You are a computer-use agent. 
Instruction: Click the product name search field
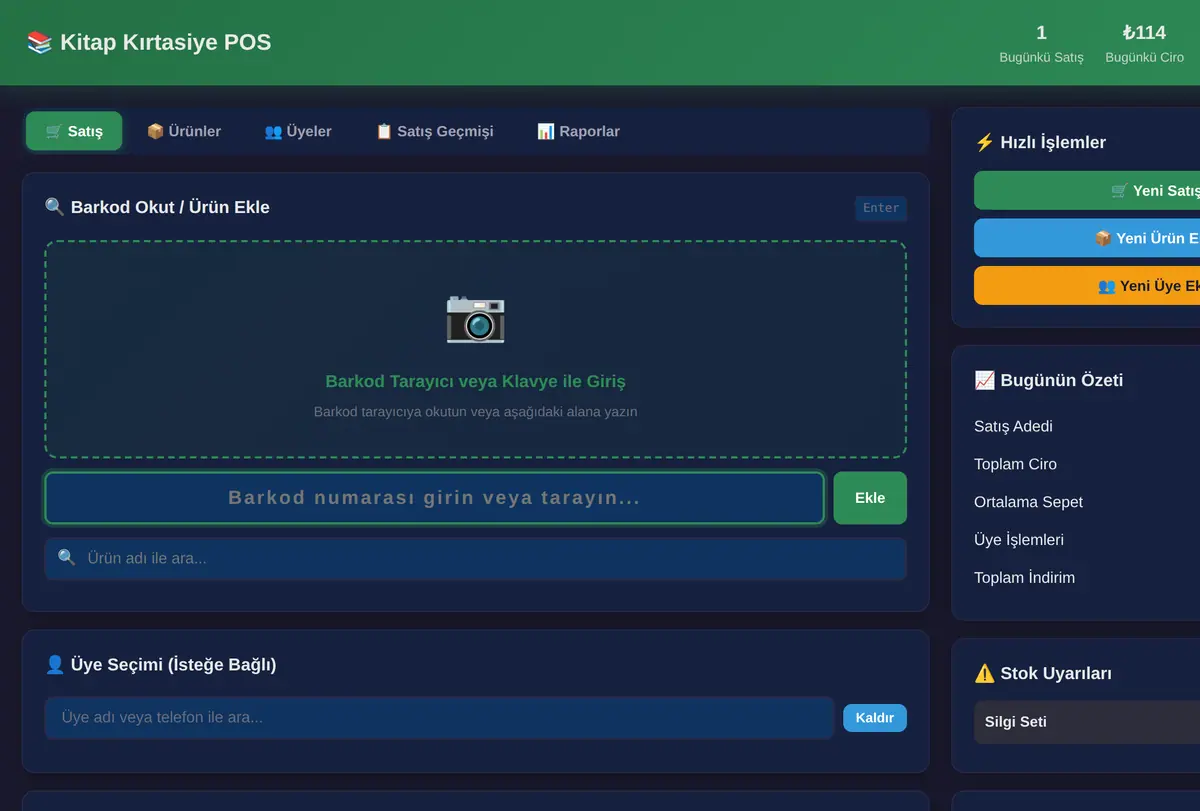[x=476, y=558]
